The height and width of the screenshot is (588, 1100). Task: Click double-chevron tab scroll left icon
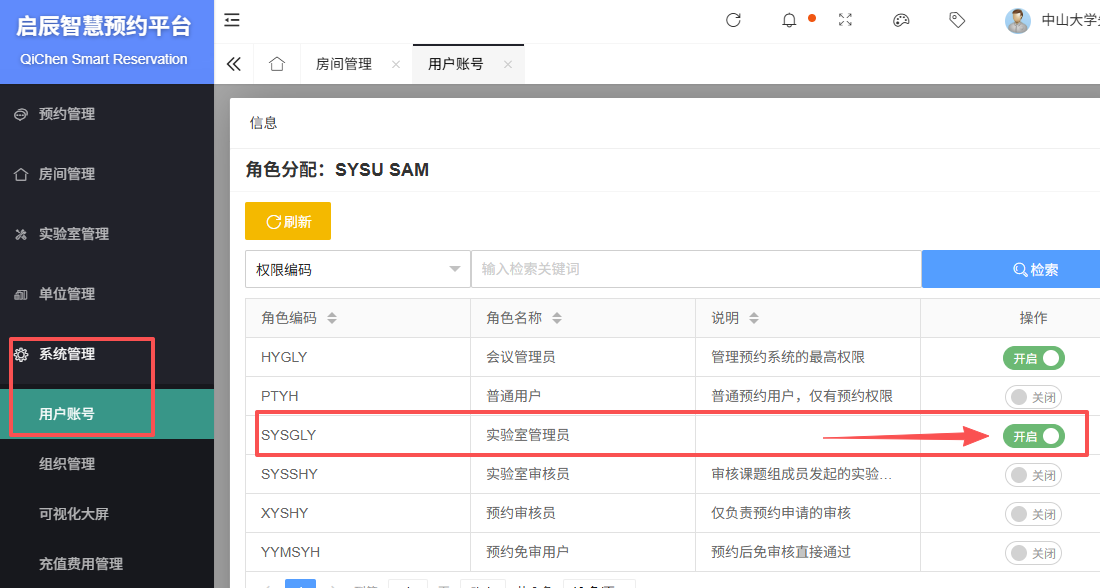pyautogui.click(x=234, y=64)
